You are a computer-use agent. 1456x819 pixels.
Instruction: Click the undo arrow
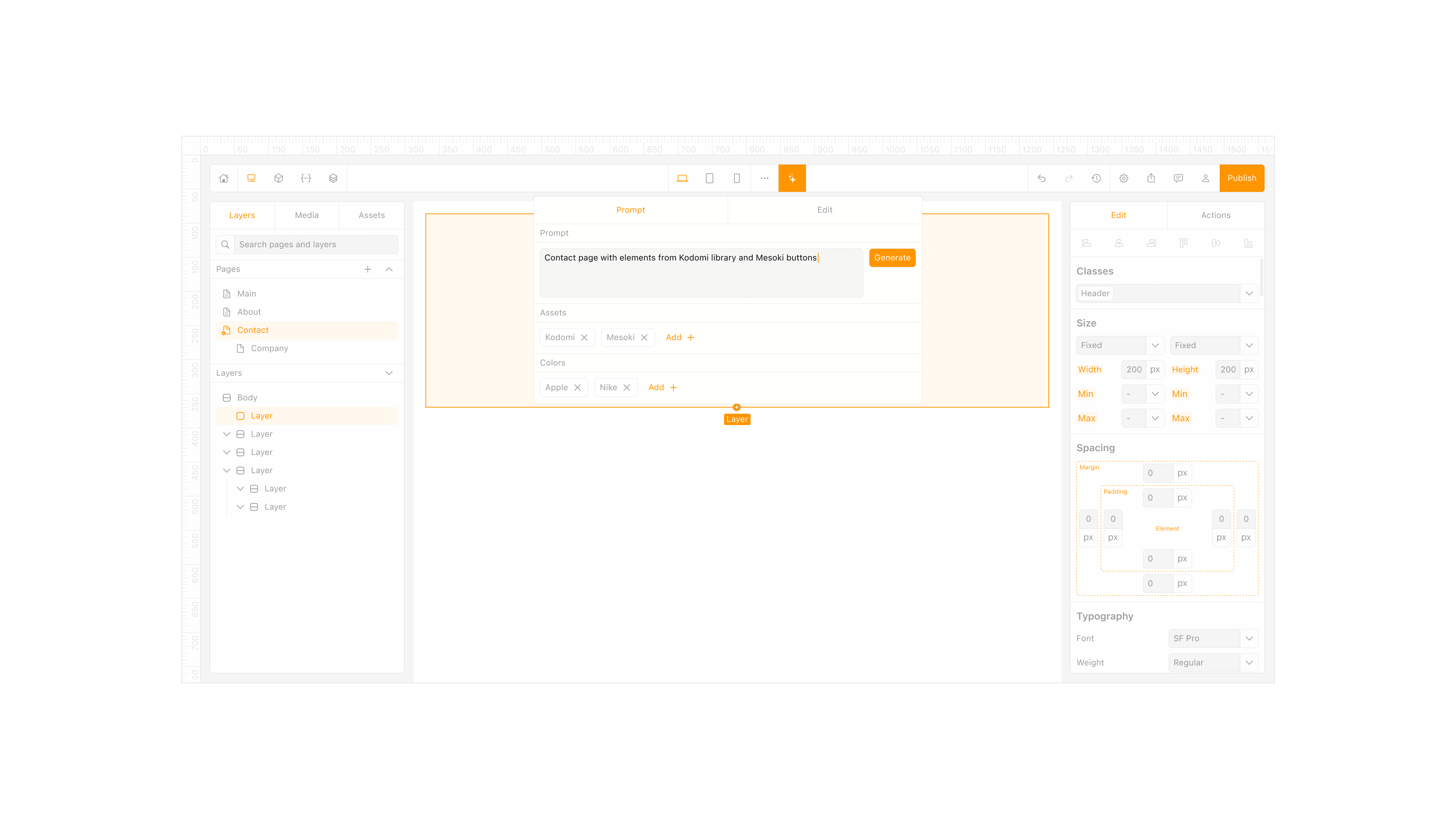pos(1042,178)
